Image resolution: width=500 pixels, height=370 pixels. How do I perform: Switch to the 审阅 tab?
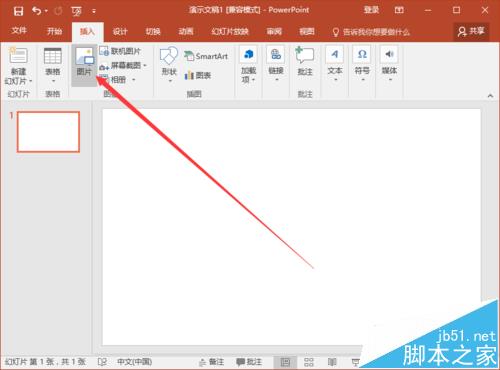(x=274, y=31)
